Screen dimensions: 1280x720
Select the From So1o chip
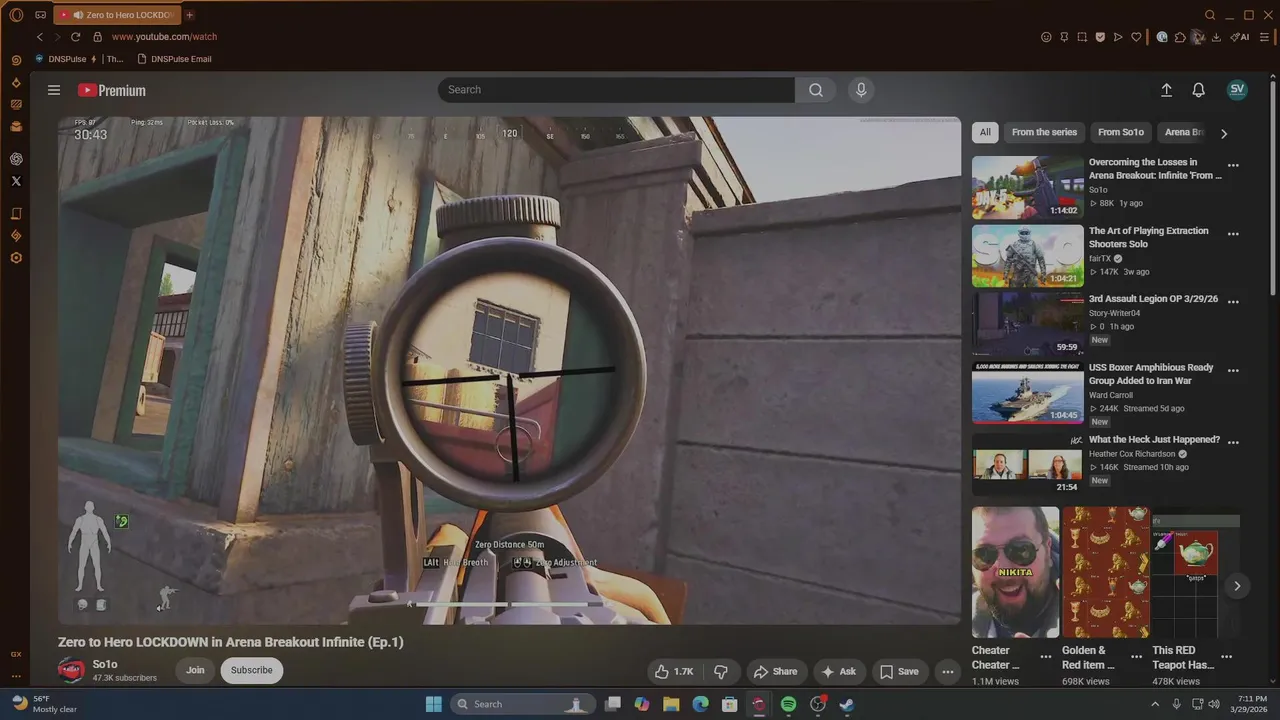click(x=1120, y=132)
